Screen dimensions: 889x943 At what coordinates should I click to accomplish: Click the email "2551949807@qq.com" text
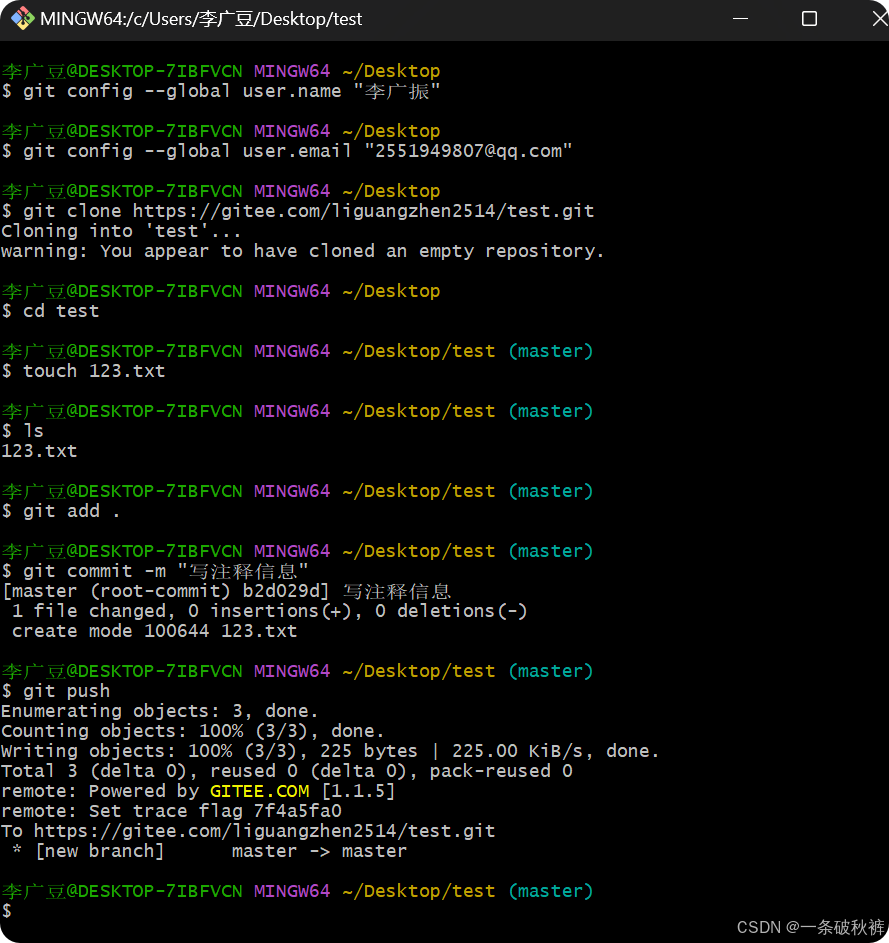pyautogui.click(x=467, y=151)
